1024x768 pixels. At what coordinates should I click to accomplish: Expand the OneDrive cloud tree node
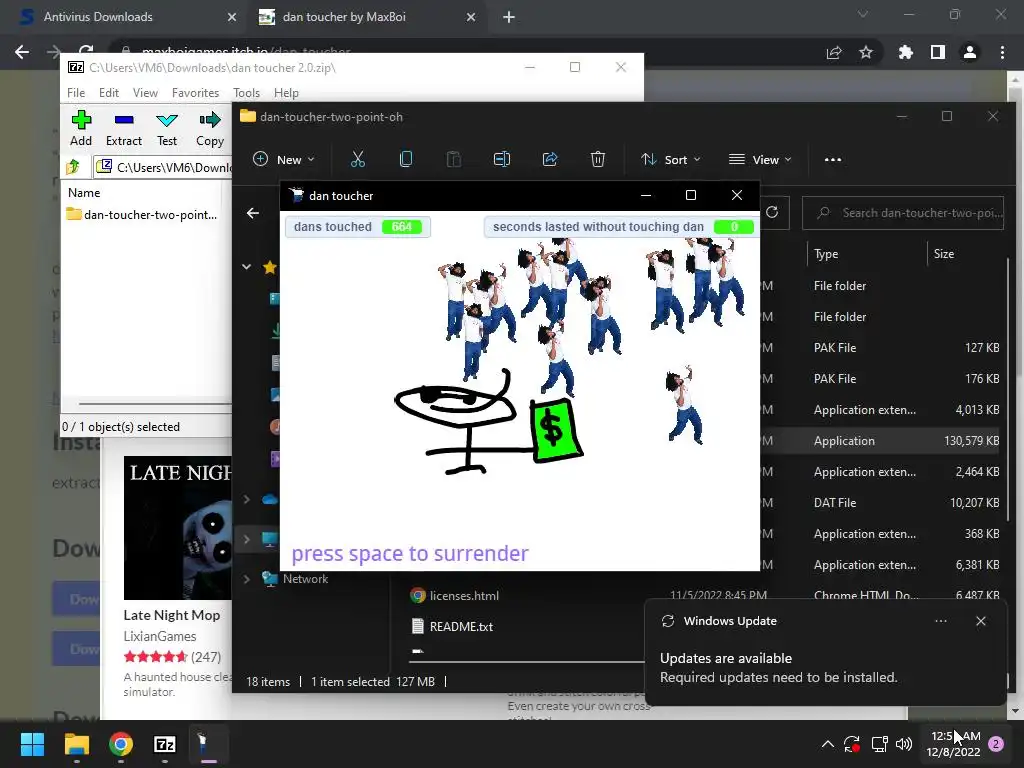[247, 500]
